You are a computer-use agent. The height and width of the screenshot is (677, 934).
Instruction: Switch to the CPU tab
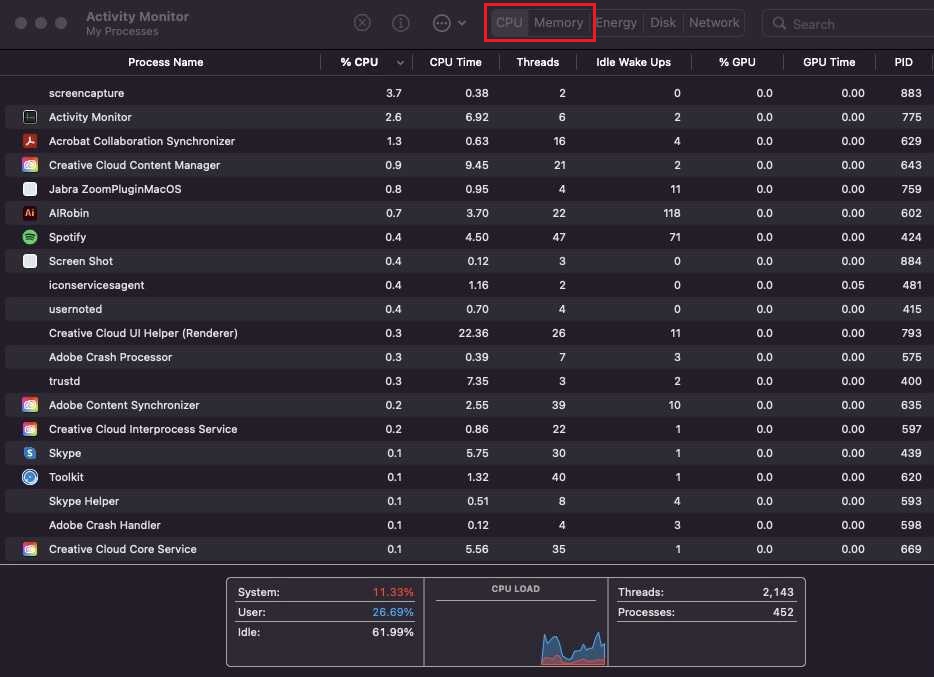(509, 23)
